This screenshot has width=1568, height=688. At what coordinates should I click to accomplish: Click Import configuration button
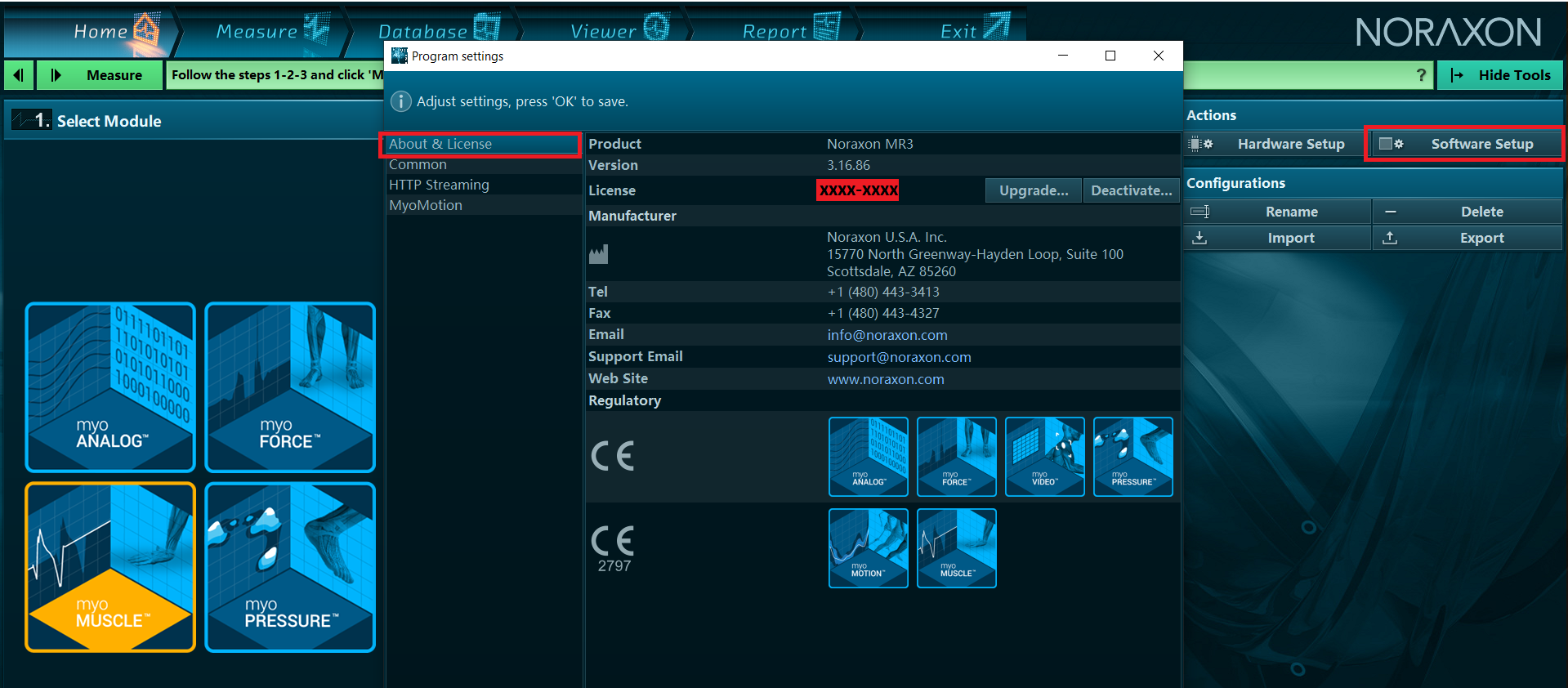(x=1277, y=238)
